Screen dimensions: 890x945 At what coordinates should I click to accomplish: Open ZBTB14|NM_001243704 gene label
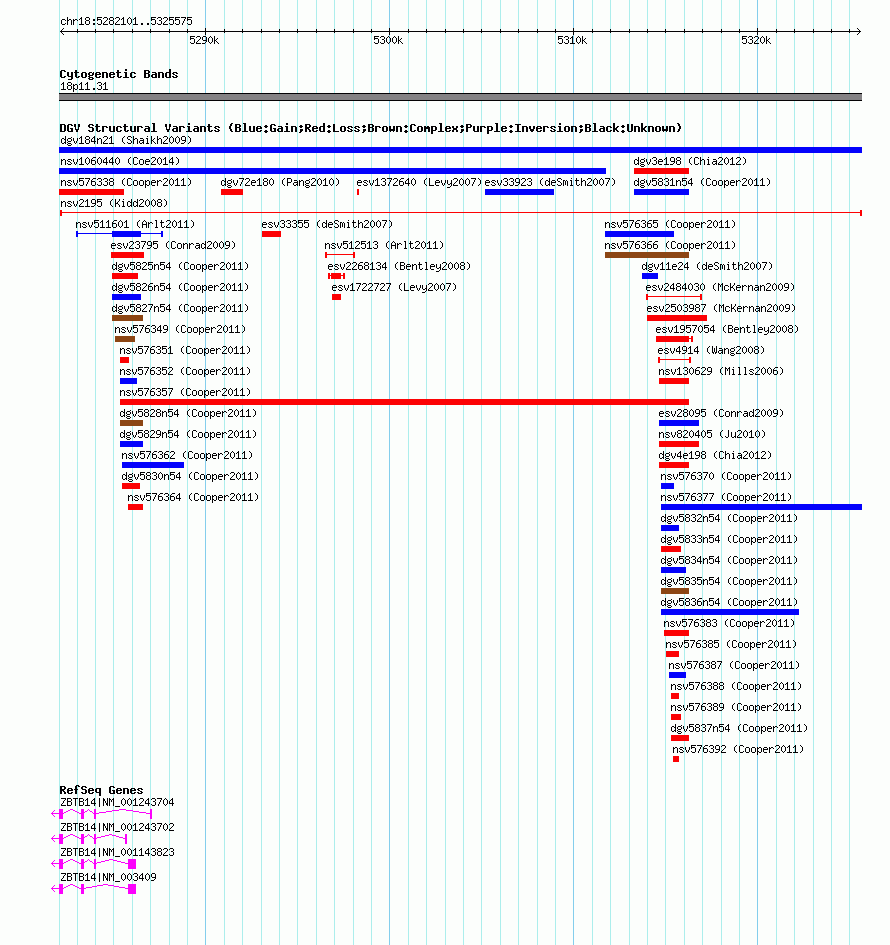(117, 803)
